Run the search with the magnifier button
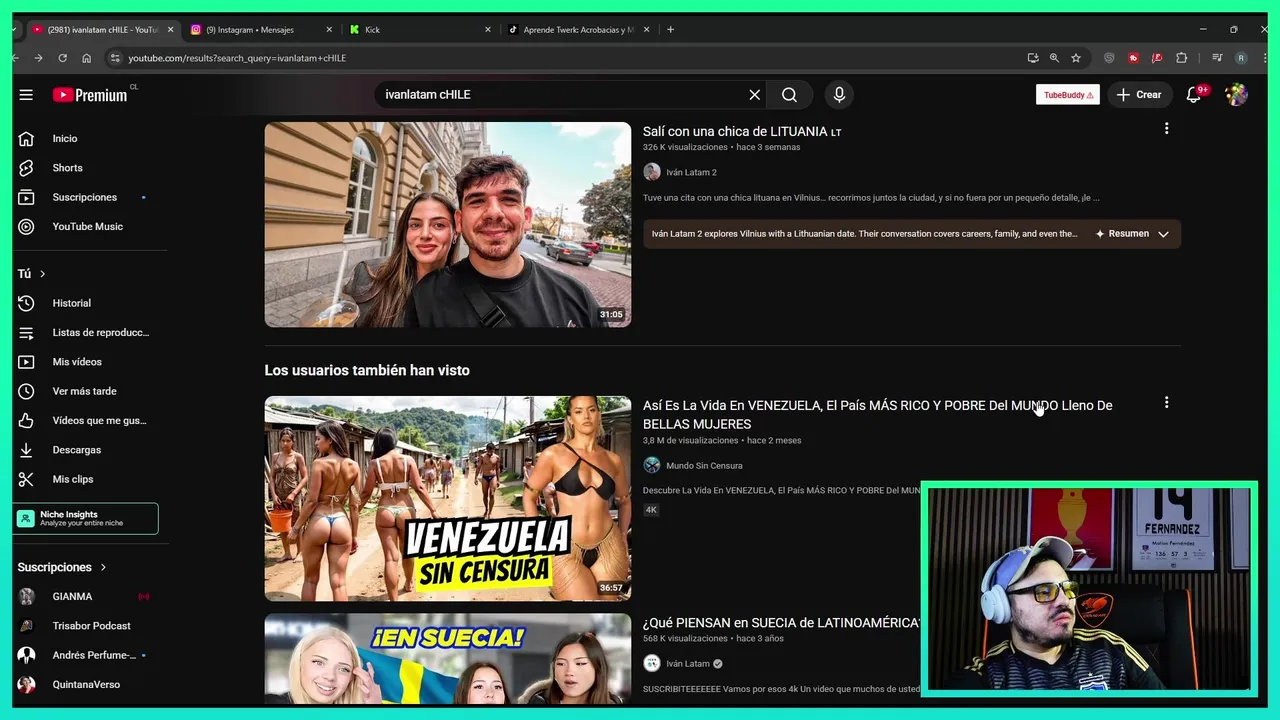The height and width of the screenshot is (720, 1280). click(x=790, y=95)
